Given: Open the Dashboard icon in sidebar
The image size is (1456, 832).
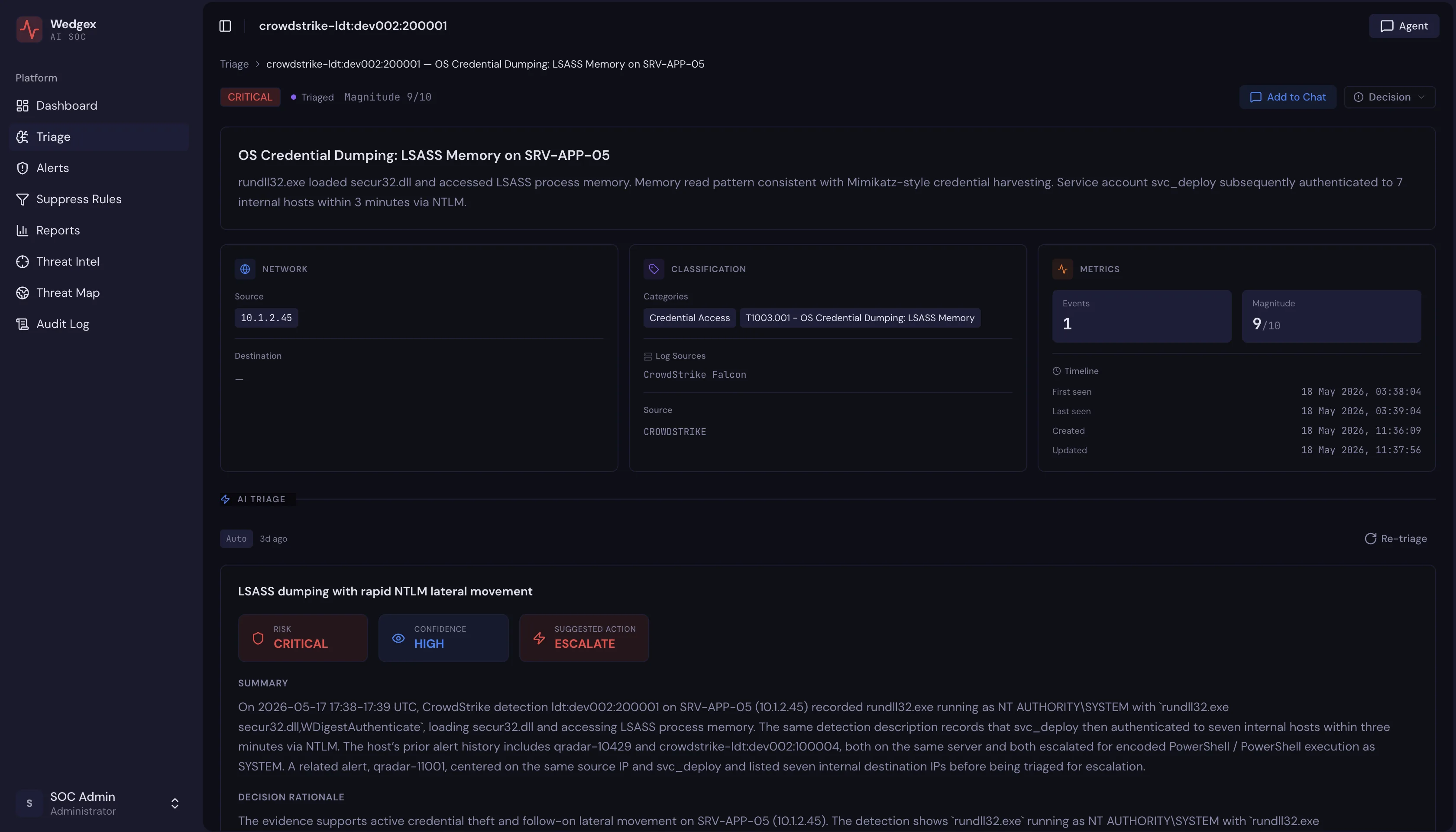Looking at the screenshot, I should (22, 106).
